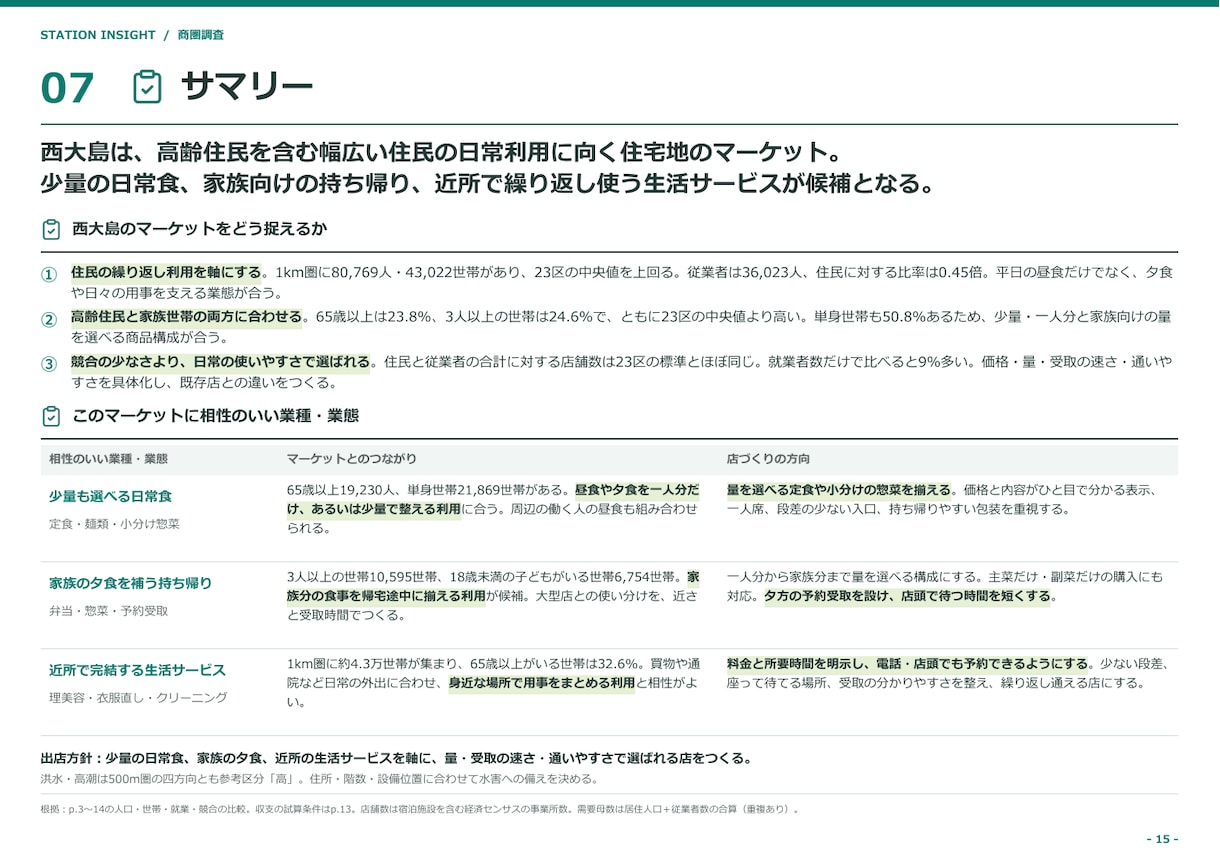Click the 洪水・高潮 flood risk note
This screenshot has height=863, width=1220.
(320, 779)
